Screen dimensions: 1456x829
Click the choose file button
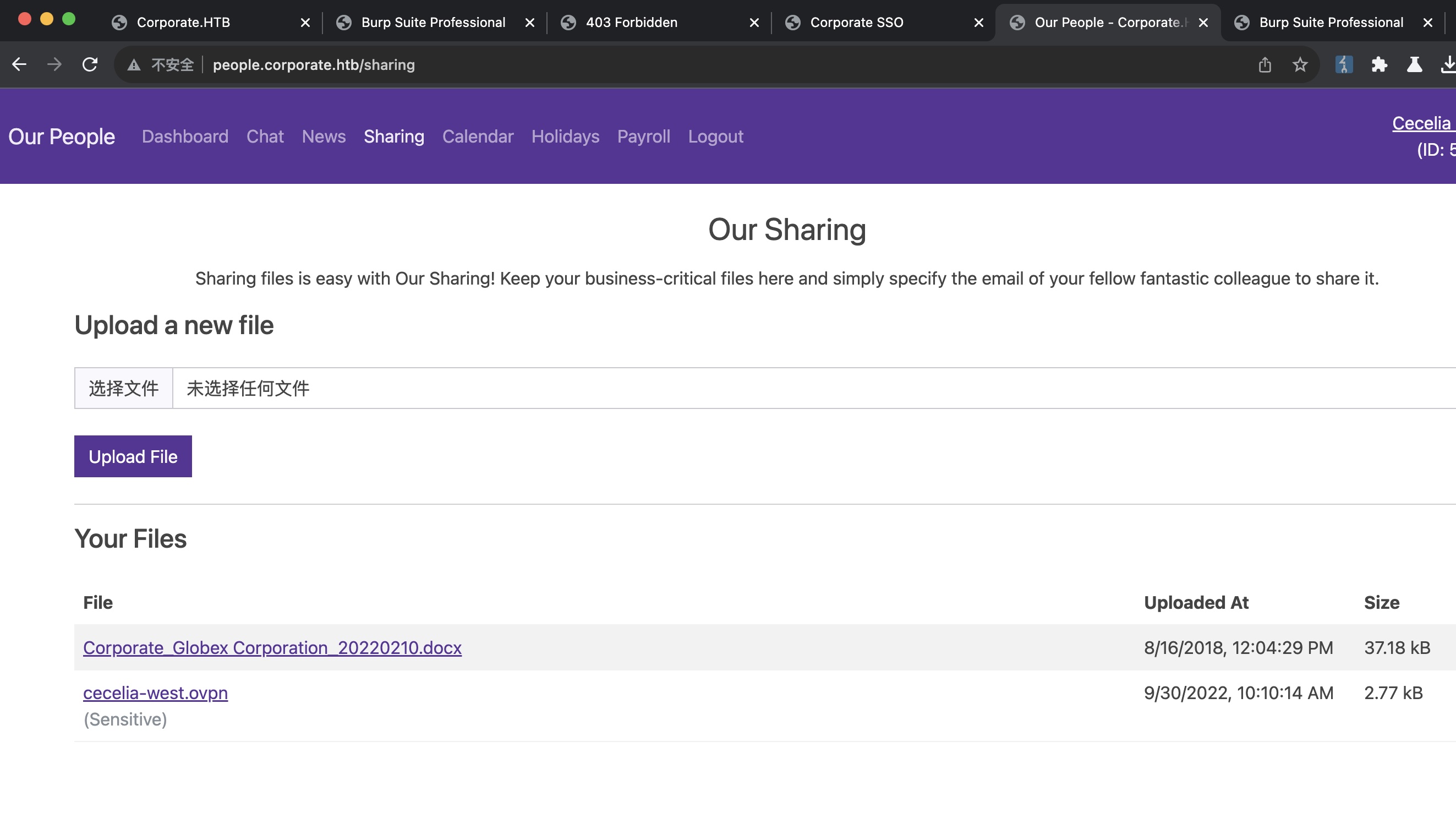tap(123, 388)
